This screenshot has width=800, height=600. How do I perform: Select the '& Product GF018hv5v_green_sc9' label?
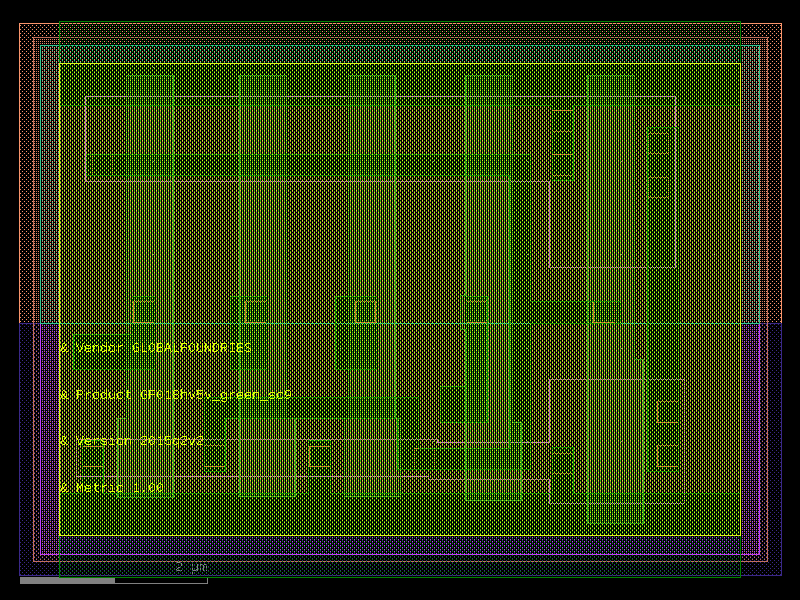coord(176,395)
